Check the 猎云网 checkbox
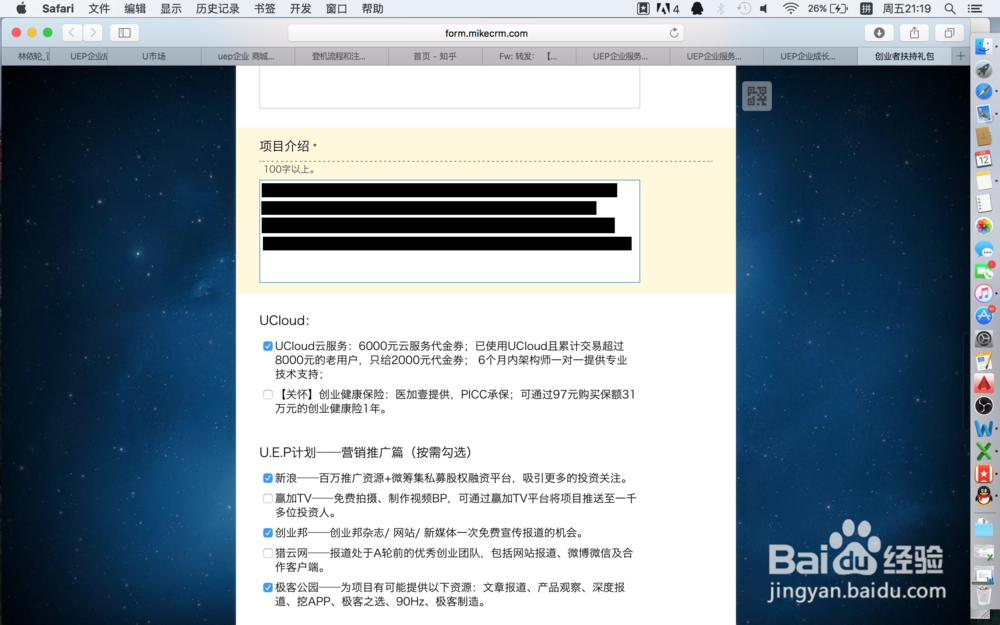1000x625 pixels. [x=268, y=554]
